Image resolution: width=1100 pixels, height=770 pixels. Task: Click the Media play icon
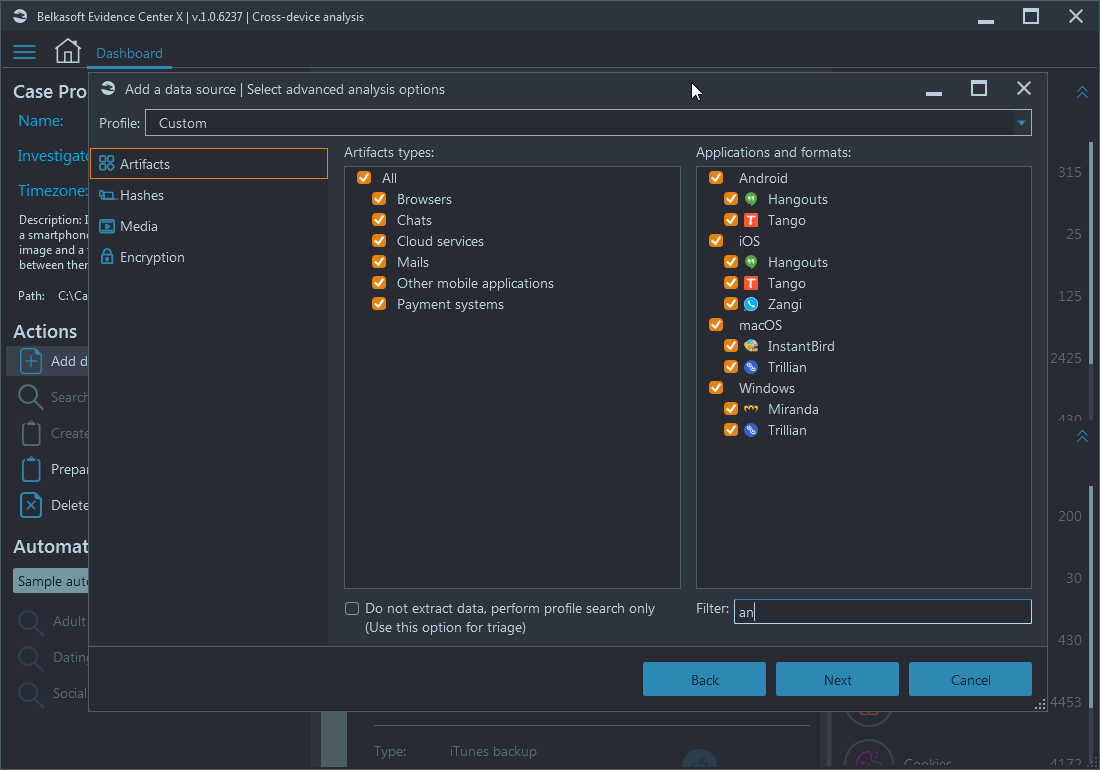click(107, 226)
